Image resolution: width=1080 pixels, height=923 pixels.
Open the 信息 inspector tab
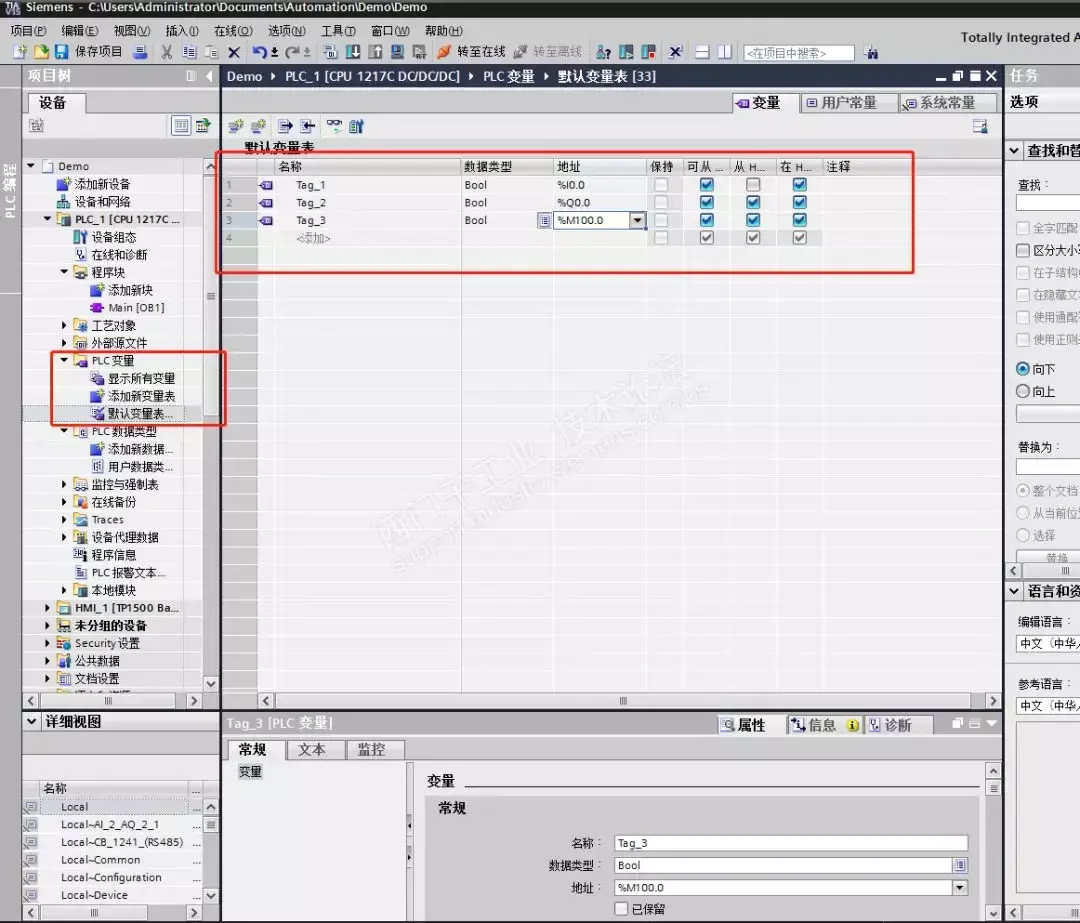coord(824,725)
